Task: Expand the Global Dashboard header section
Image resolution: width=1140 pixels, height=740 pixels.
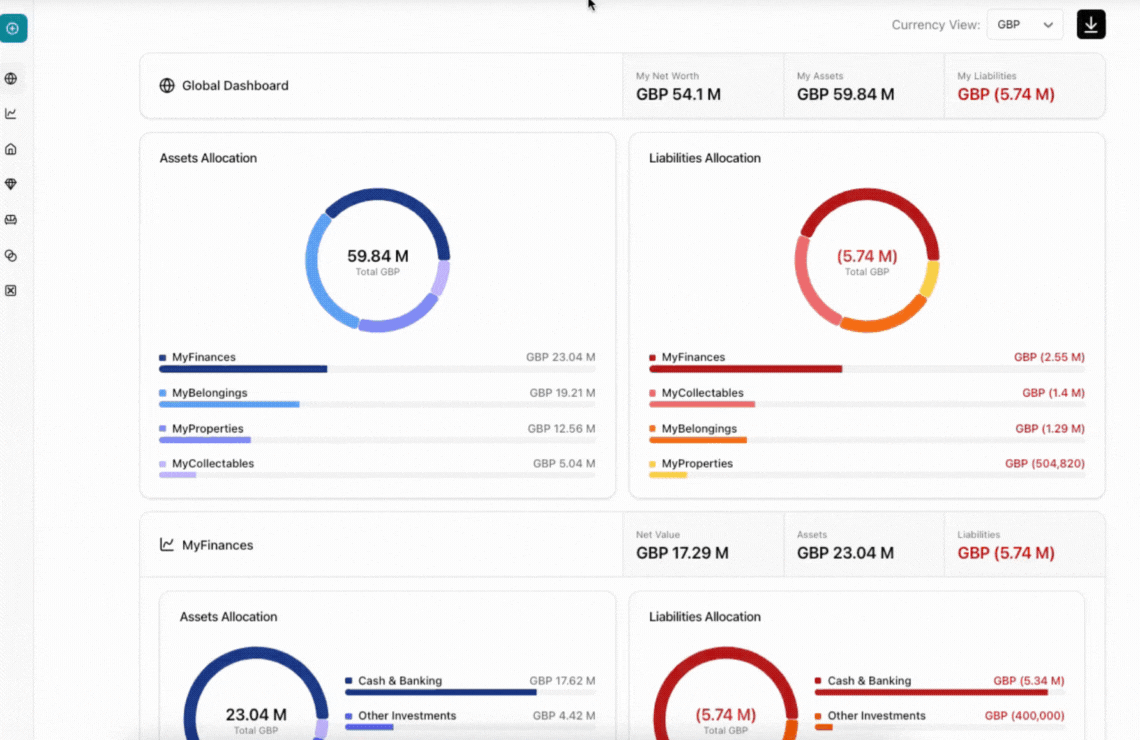Action: coord(380,85)
